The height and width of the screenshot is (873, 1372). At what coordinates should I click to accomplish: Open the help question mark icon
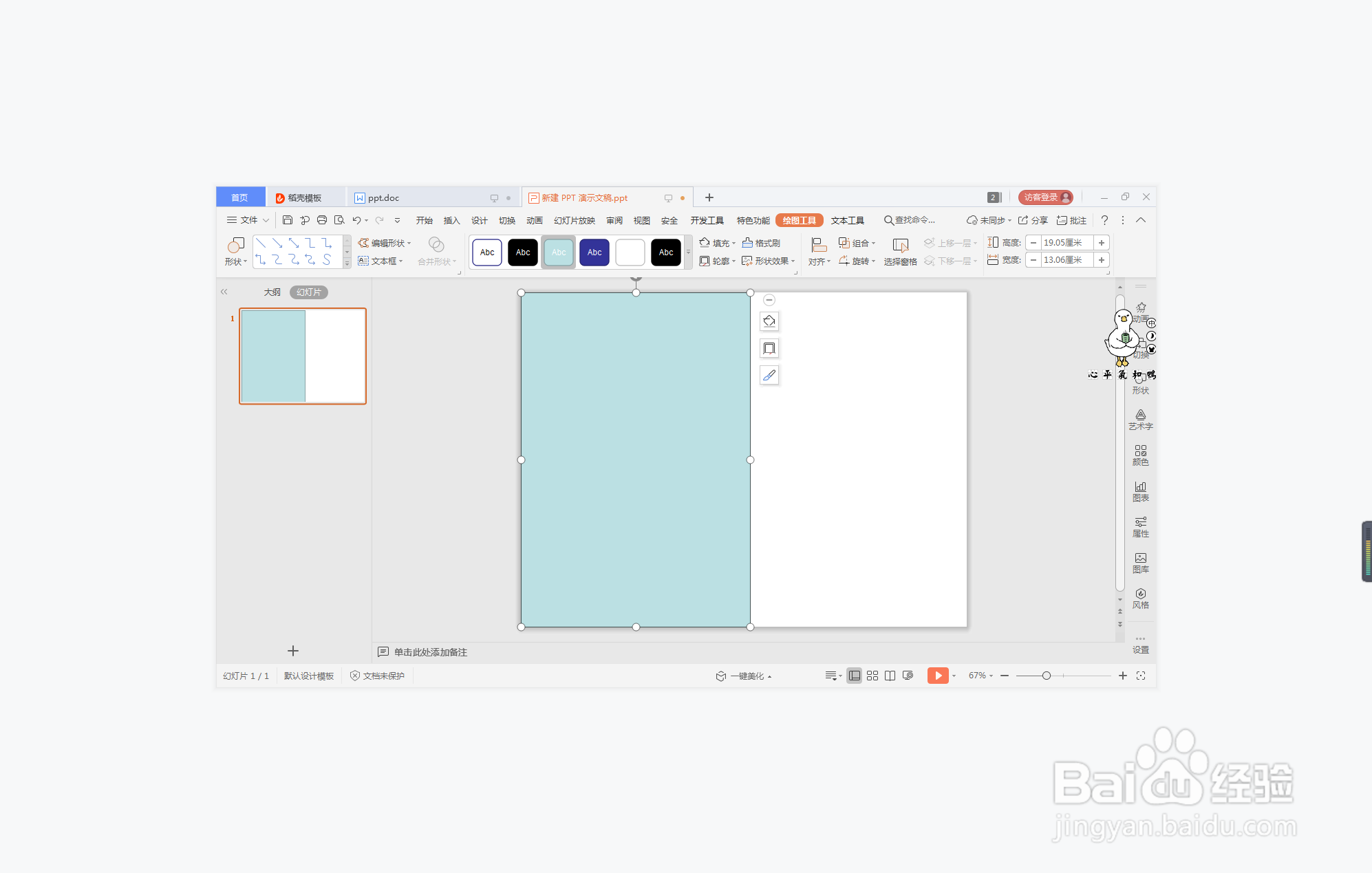click(1104, 220)
